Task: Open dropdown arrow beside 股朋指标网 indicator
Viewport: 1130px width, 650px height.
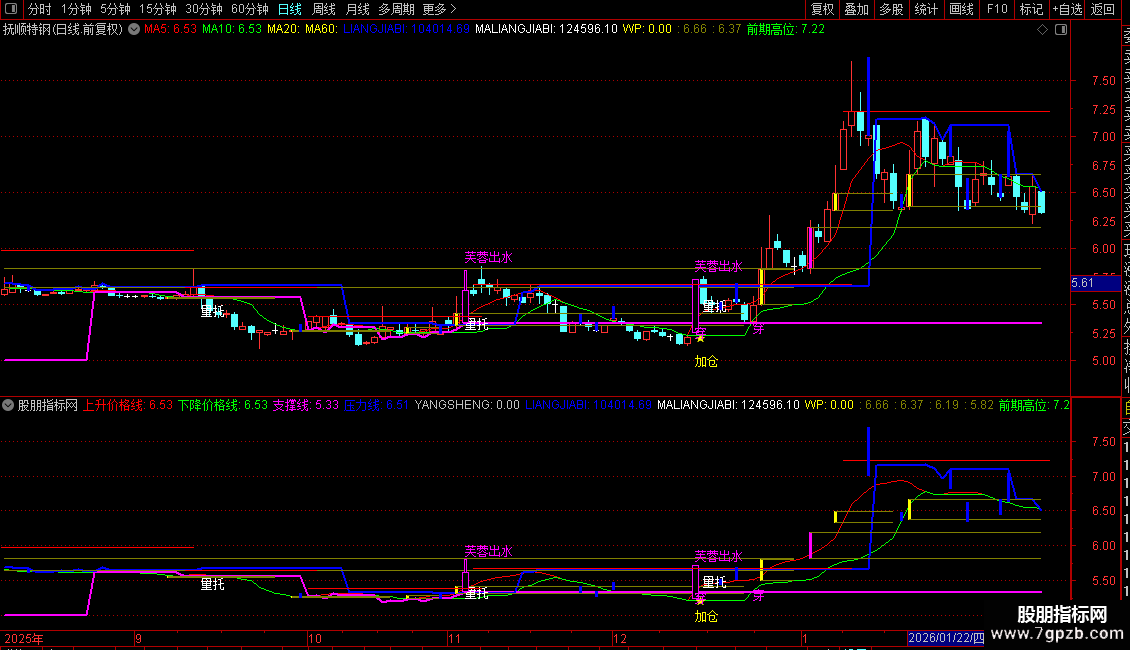Action: click(x=9, y=406)
